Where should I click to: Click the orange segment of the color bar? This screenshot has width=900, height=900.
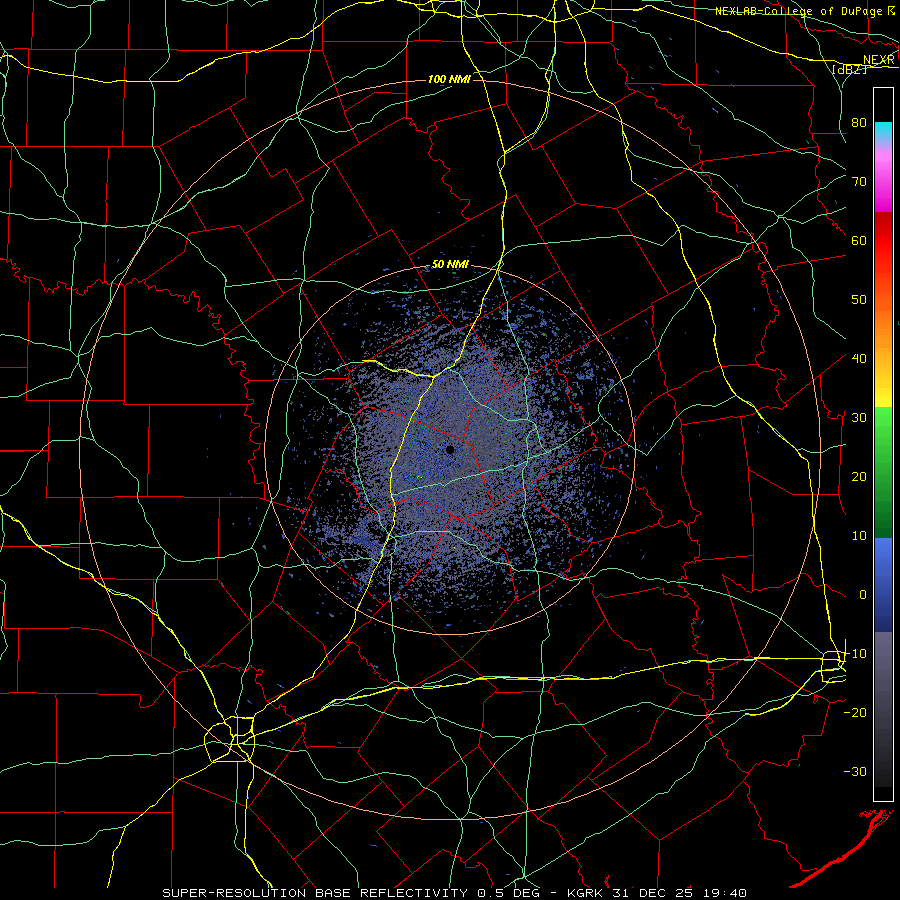tap(883, 321)
